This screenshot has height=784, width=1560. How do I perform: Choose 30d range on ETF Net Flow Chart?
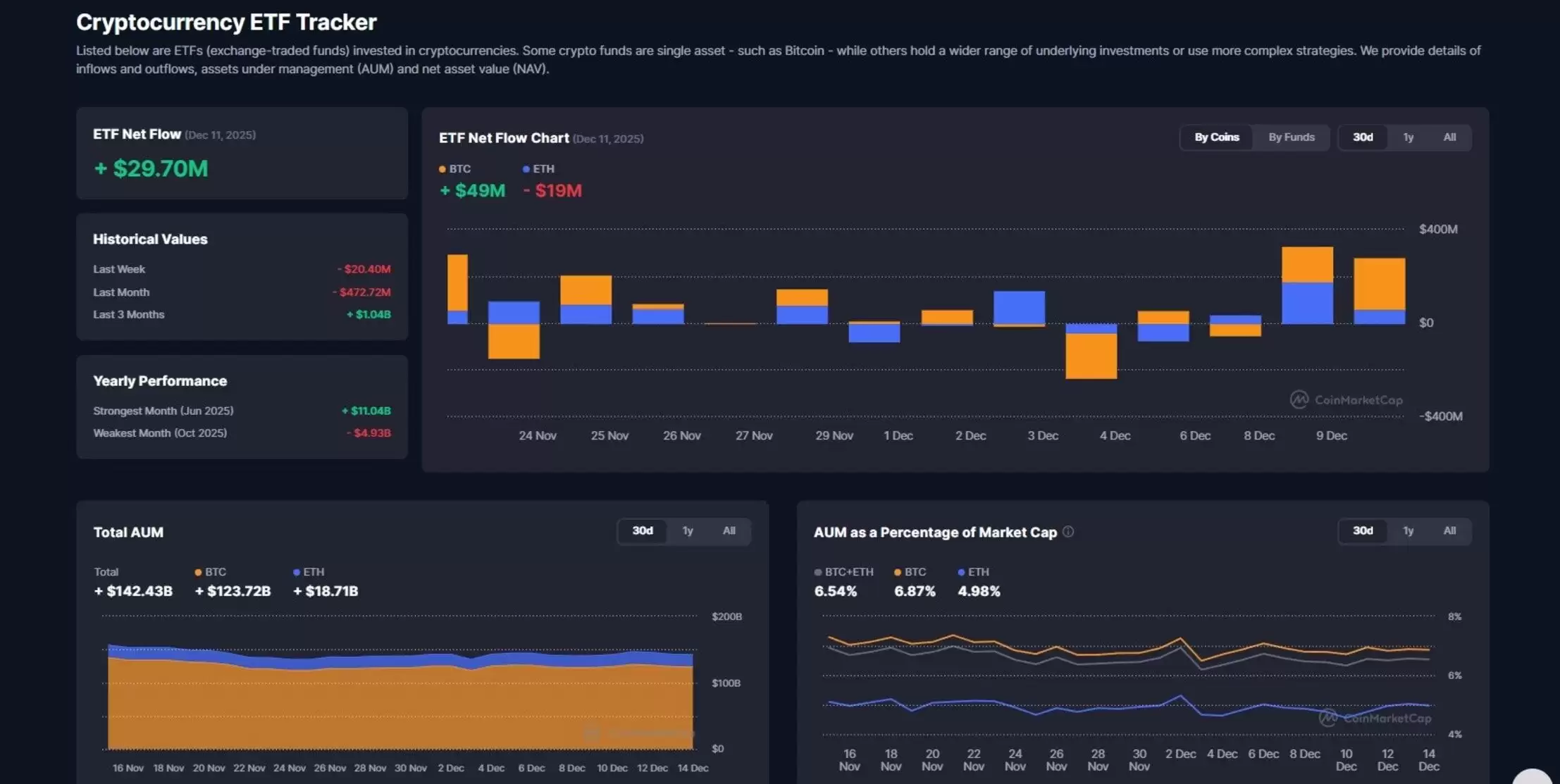(x=1363, y=137)
